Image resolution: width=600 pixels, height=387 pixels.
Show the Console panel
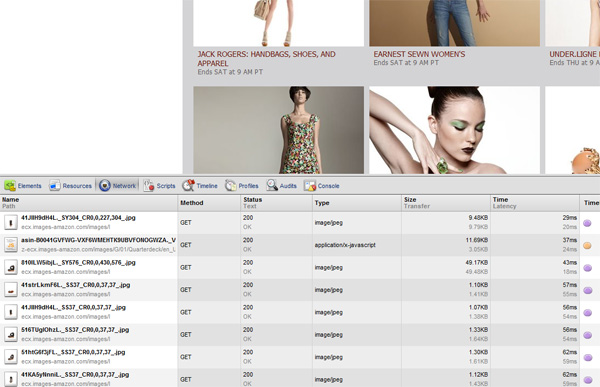322,186
